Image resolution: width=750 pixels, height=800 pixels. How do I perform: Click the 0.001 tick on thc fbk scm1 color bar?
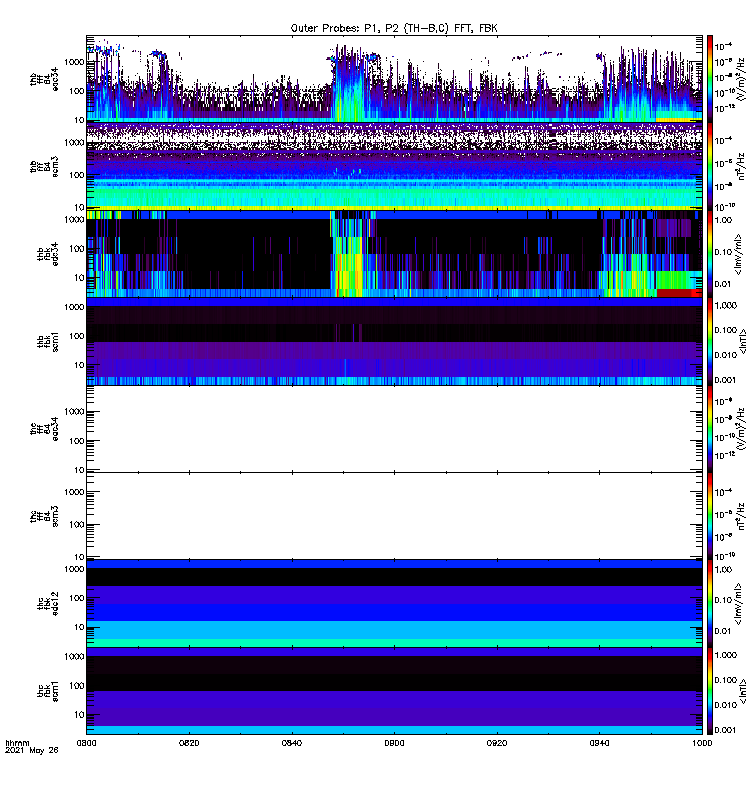(x=726, y=730)
